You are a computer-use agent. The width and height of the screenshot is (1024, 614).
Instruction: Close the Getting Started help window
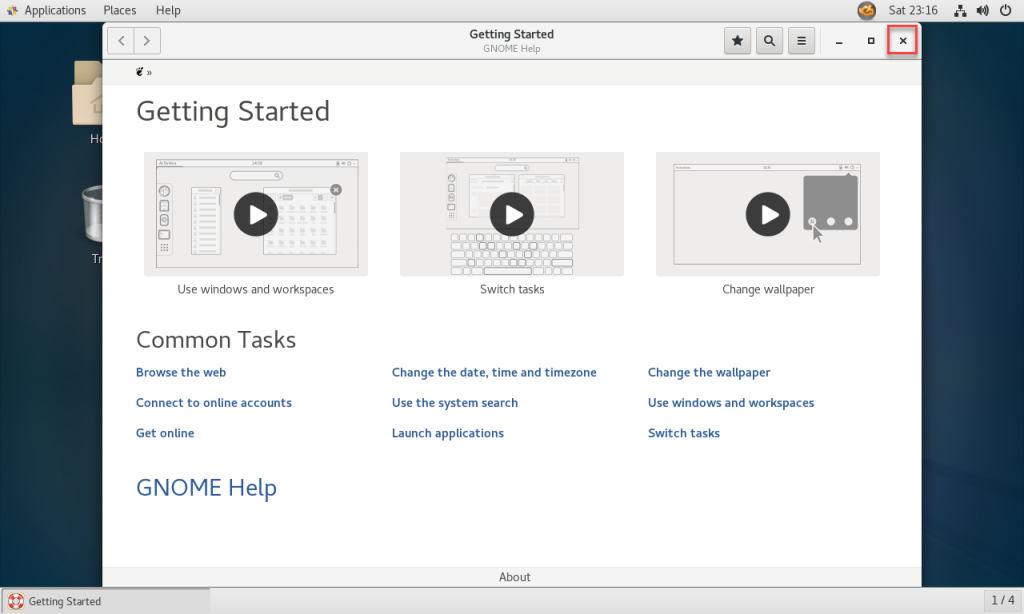(x=903, y=40)
